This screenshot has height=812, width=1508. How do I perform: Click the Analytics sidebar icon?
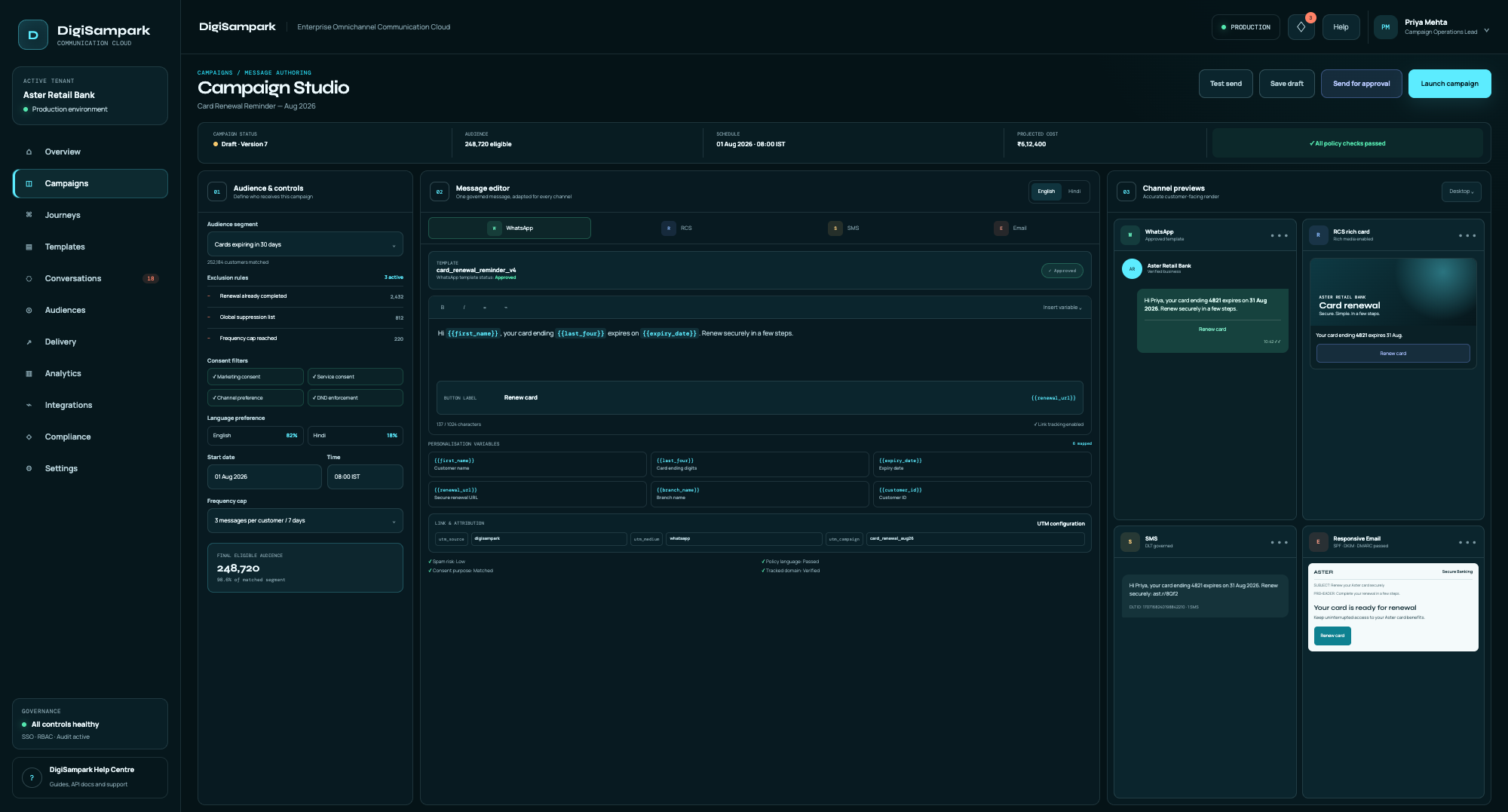29,374
